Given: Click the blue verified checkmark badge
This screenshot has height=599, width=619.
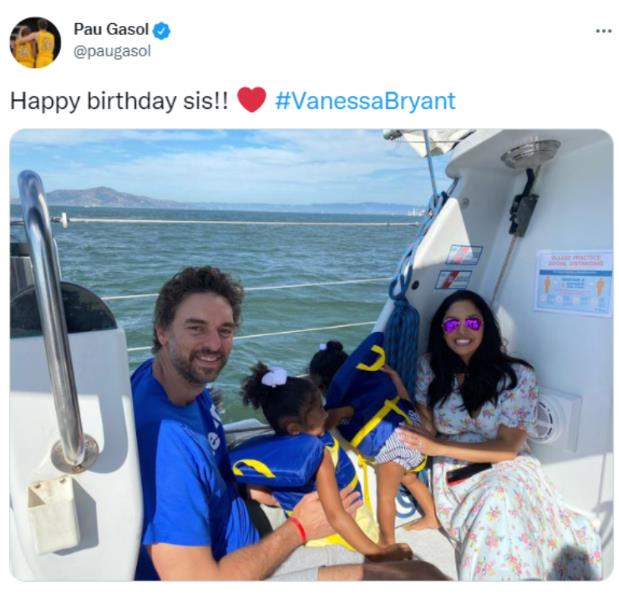Looking at the screenshot, I should (161, 30).
